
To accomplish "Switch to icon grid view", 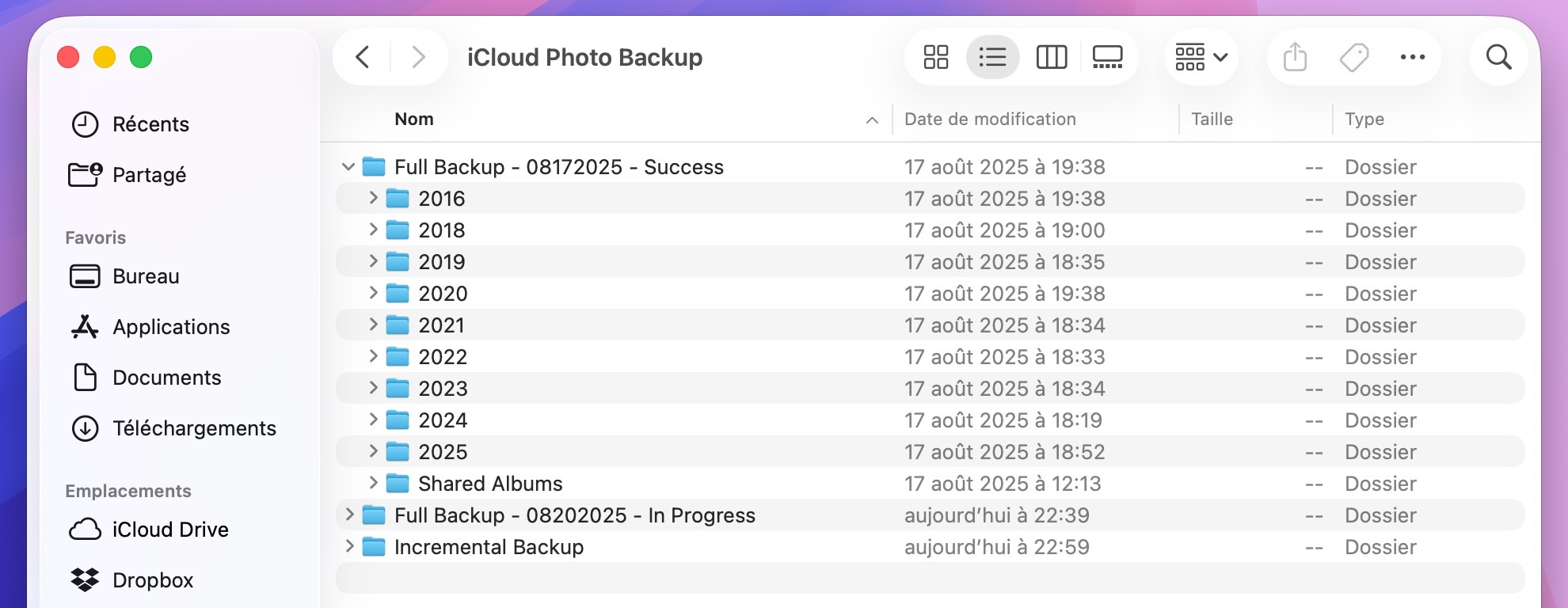I will pos(935,57).
